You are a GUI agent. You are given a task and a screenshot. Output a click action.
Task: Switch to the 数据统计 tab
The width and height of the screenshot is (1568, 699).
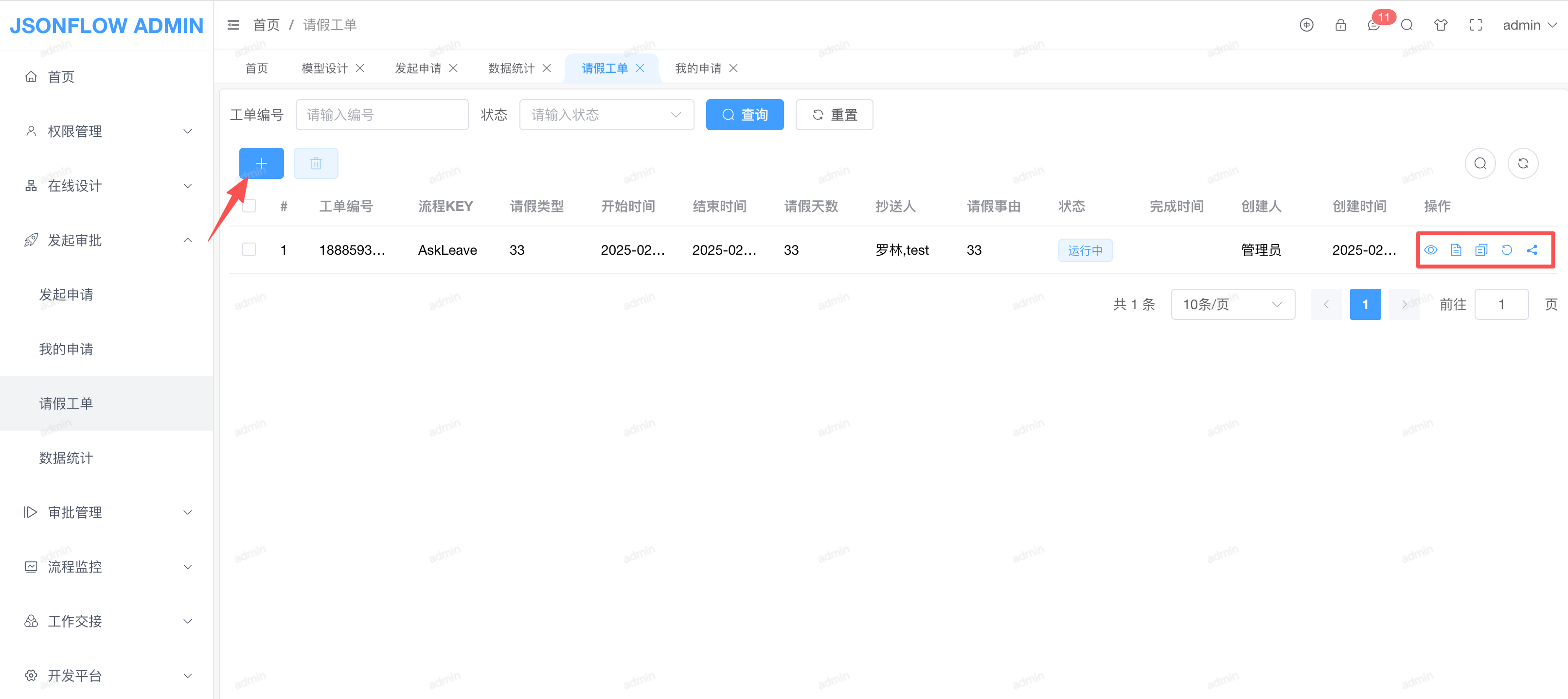pyautogui.click(x=511, y=68)
